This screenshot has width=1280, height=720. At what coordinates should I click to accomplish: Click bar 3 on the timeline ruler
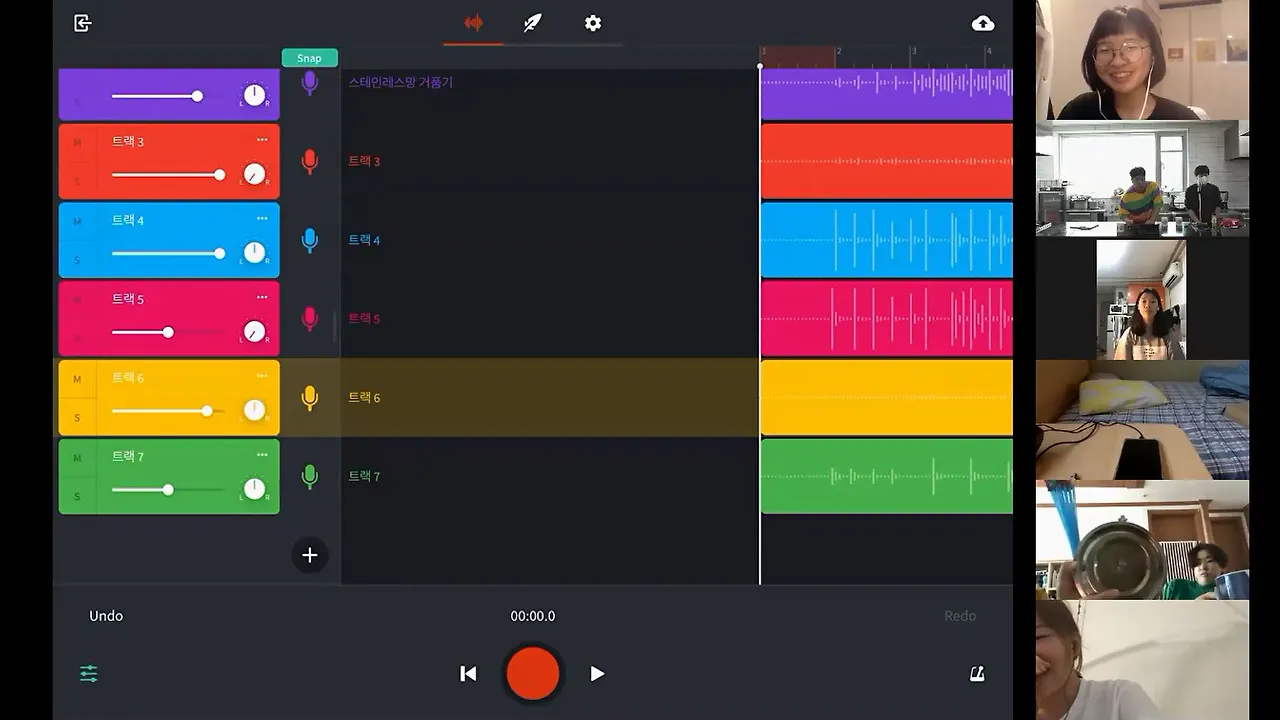point(914,52)
